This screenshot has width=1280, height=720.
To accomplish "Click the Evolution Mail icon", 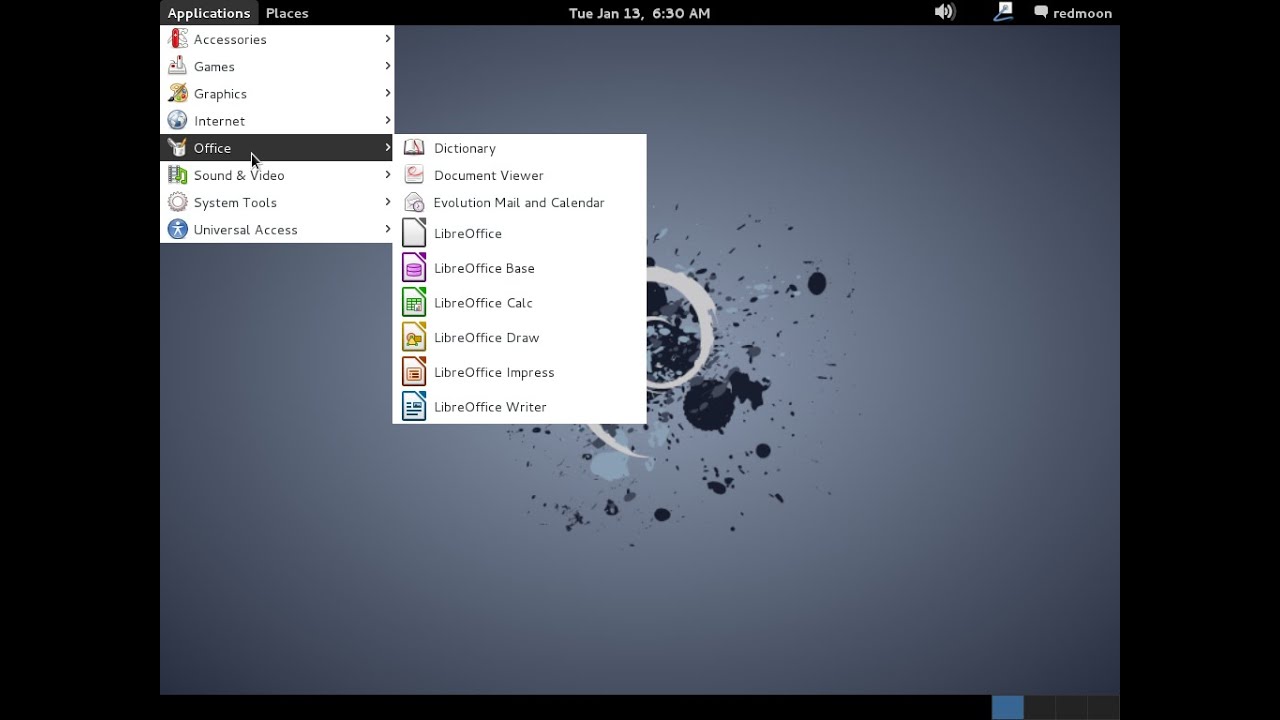I will (414, 202).
